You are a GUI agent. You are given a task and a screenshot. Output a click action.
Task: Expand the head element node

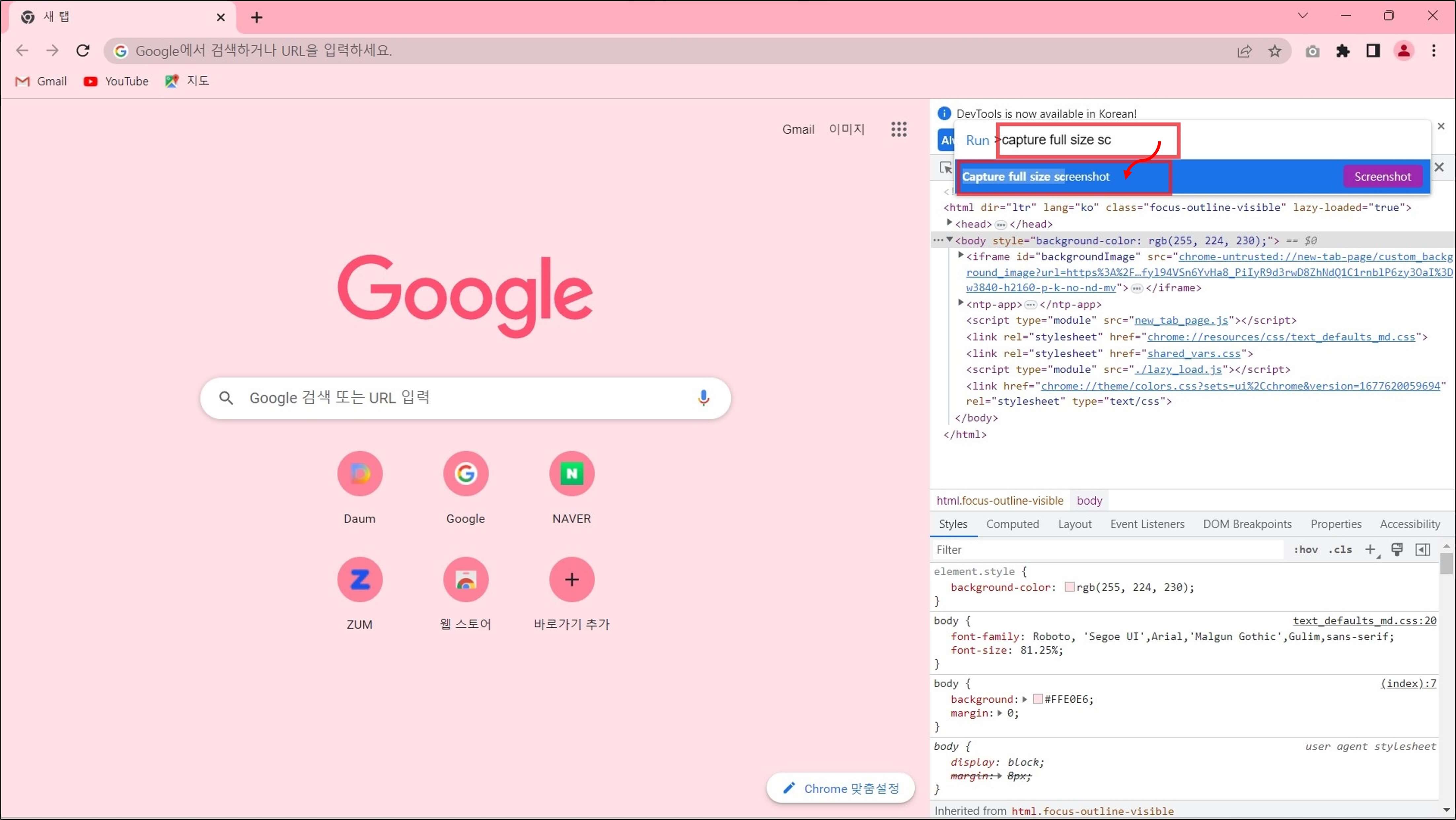tap(950, 223)
